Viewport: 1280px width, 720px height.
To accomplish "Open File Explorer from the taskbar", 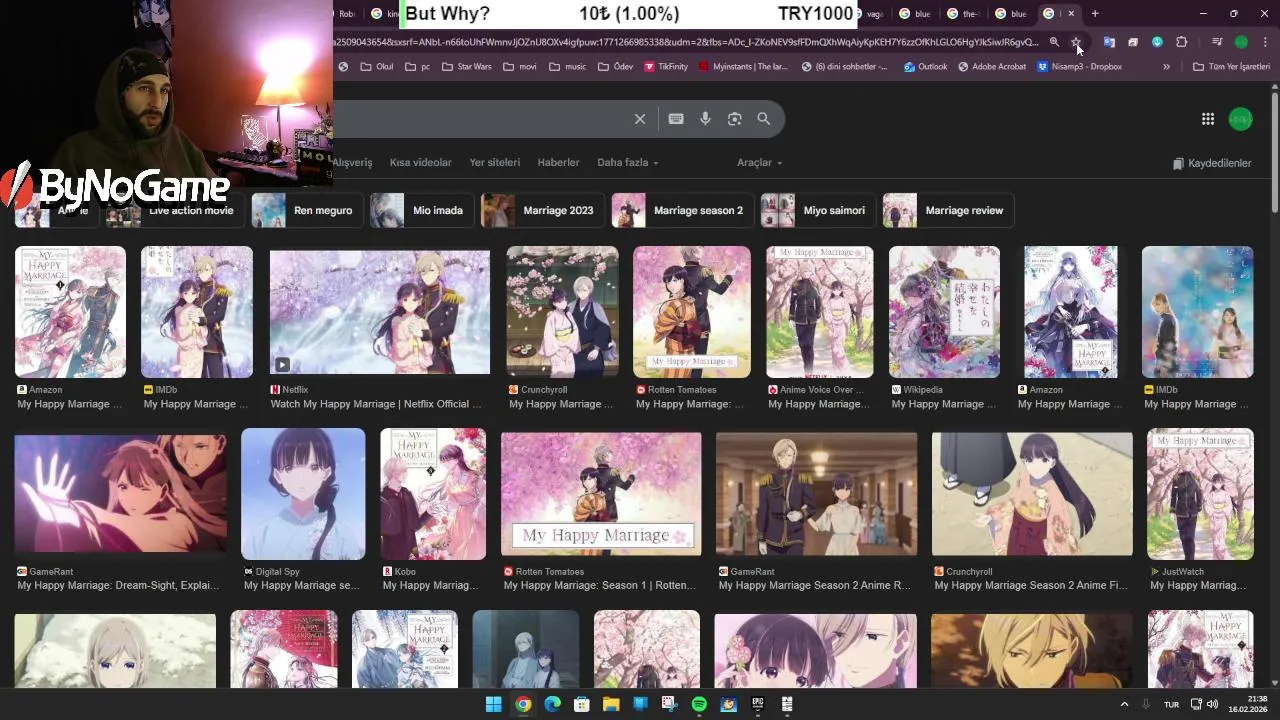I will pos(611,704).
